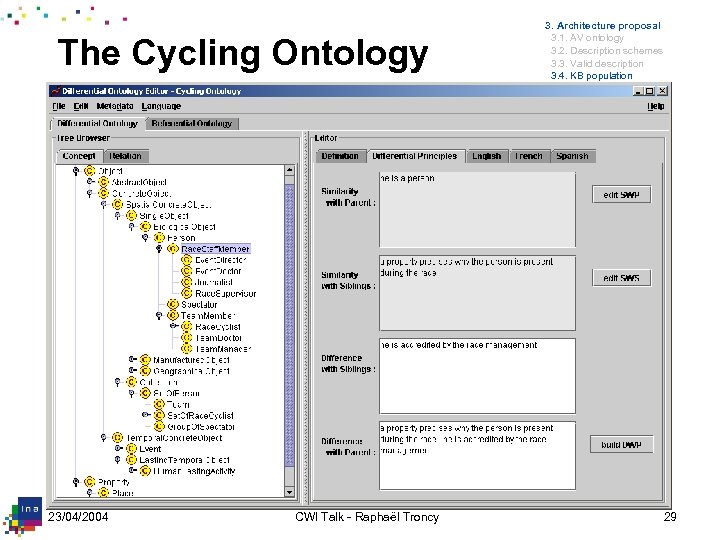
Task: Switch to the Relation tab
Action: 125,156
